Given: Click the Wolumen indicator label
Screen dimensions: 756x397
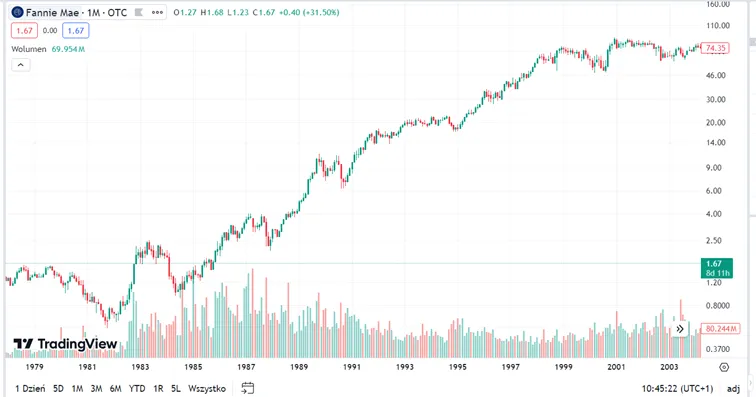Looking at the screenshot, I should tap(29, 49).
